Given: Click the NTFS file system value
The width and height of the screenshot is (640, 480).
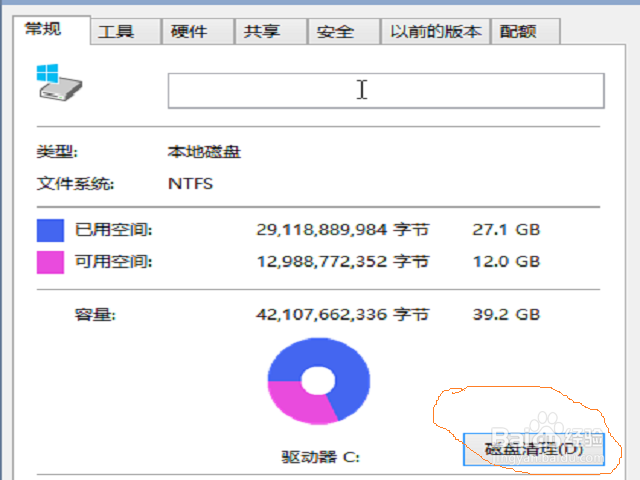Looking at the screenshot, I should tap(190, 184).
